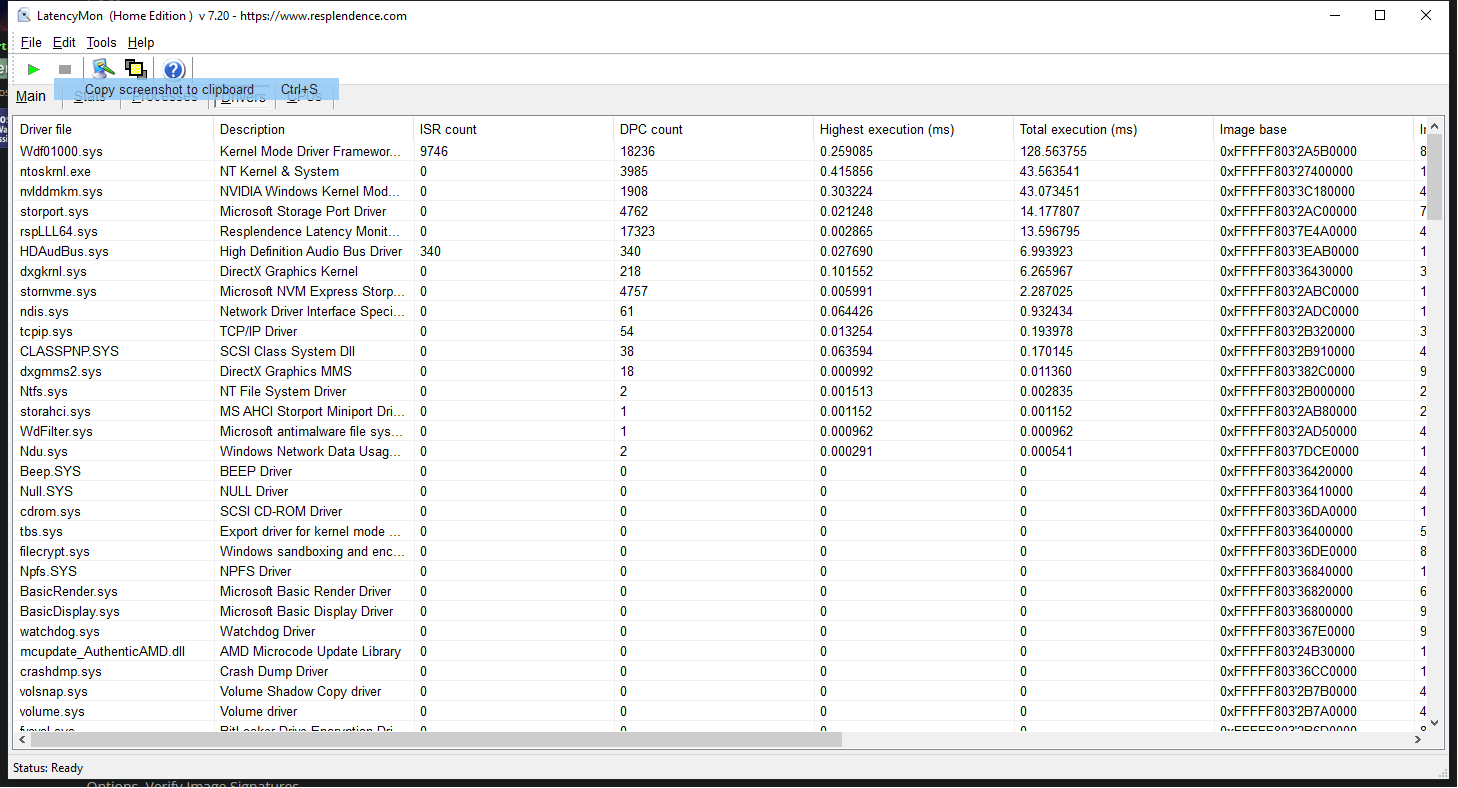Click the vertical scrollbar thumb

1434,177
